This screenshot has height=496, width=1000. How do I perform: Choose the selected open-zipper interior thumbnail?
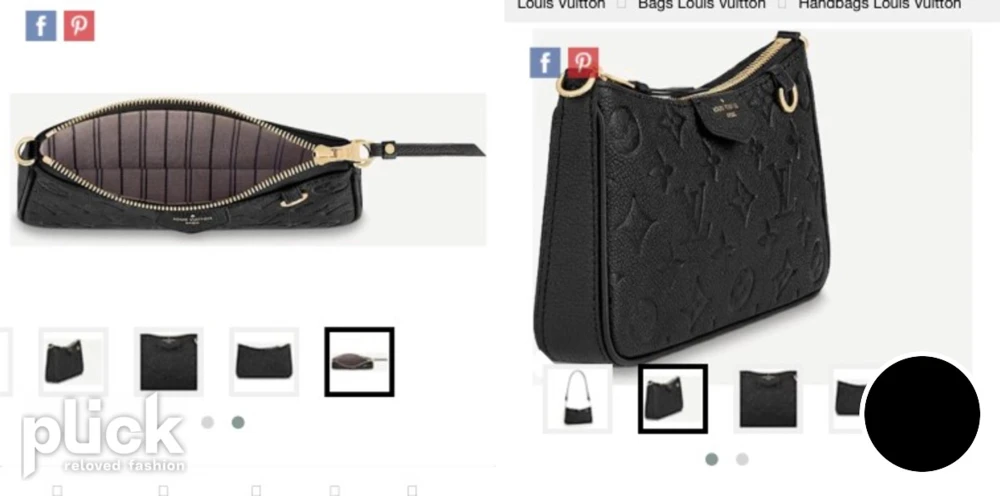[x=359, y=361]
